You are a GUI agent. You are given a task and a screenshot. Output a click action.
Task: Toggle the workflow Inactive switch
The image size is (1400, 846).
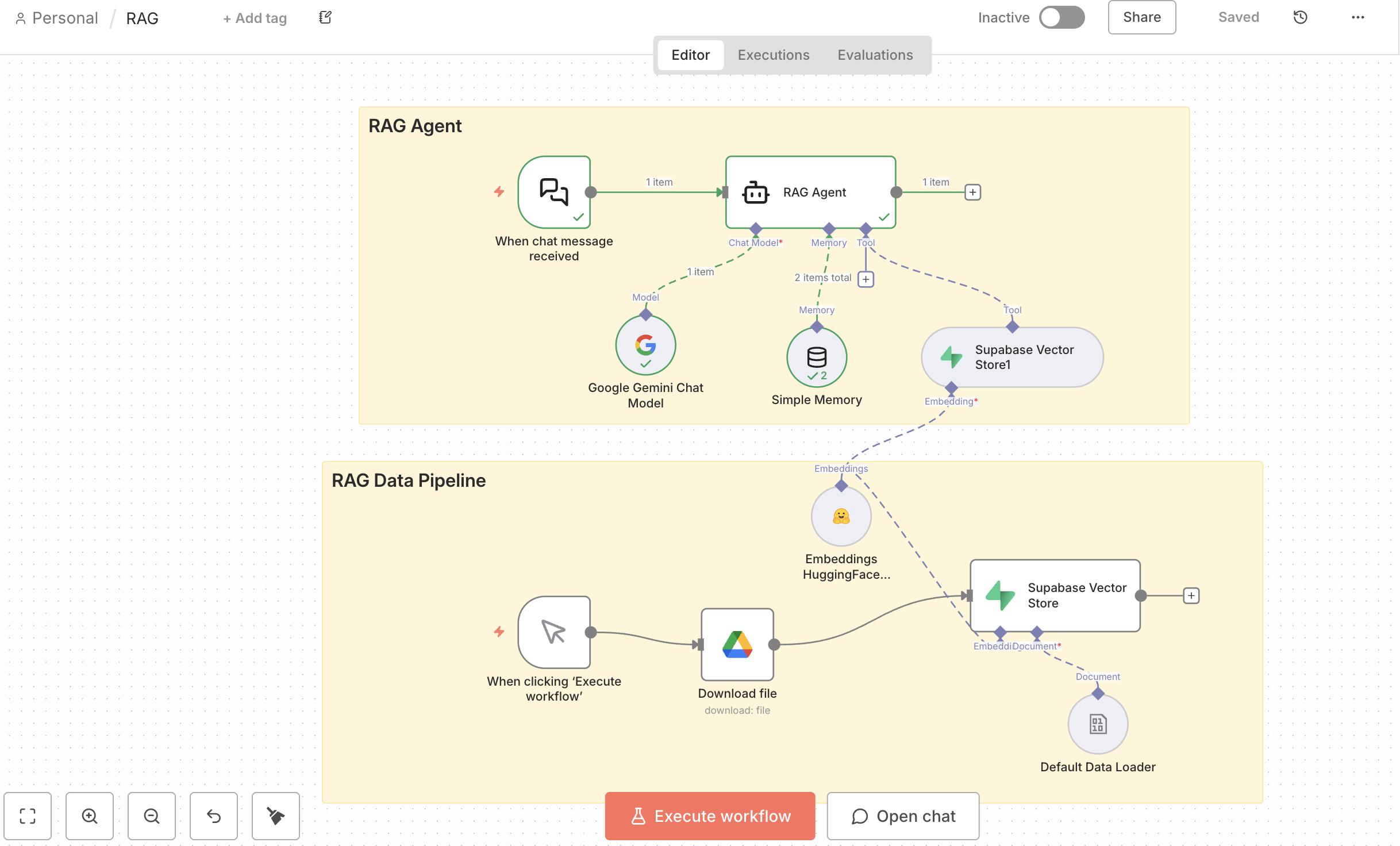pyautogui.click(x=1061, y=17)
